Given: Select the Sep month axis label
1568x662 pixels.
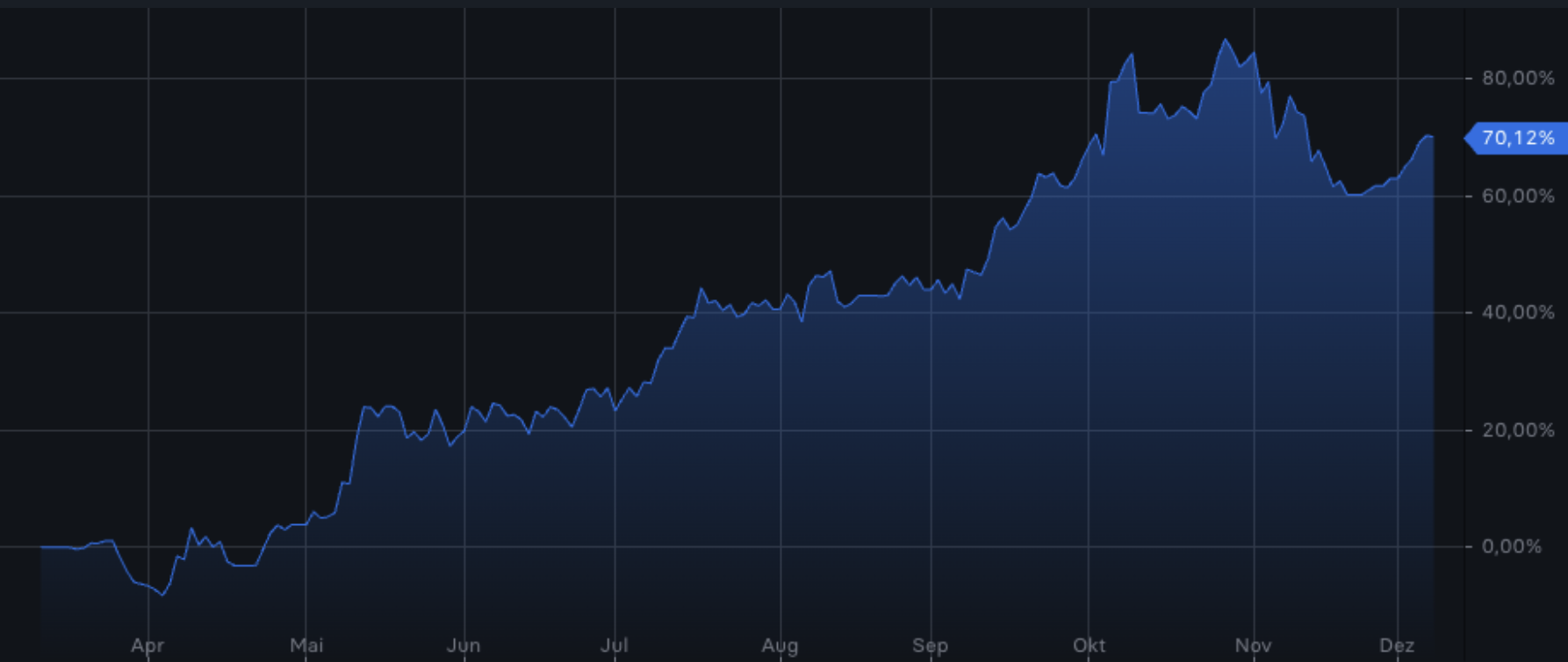Looking at the screenshot, I should [x=930, y=646].
